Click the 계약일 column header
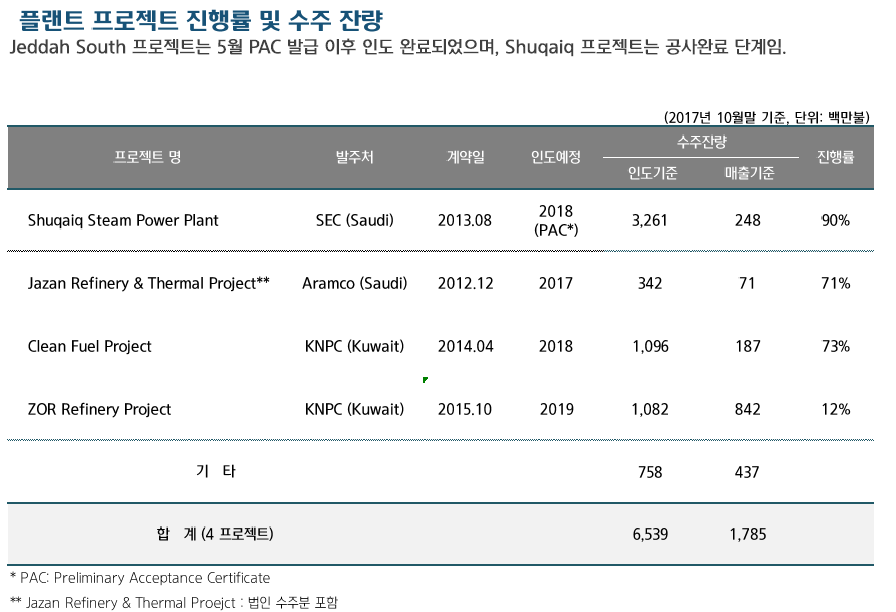 pos(464,157)
